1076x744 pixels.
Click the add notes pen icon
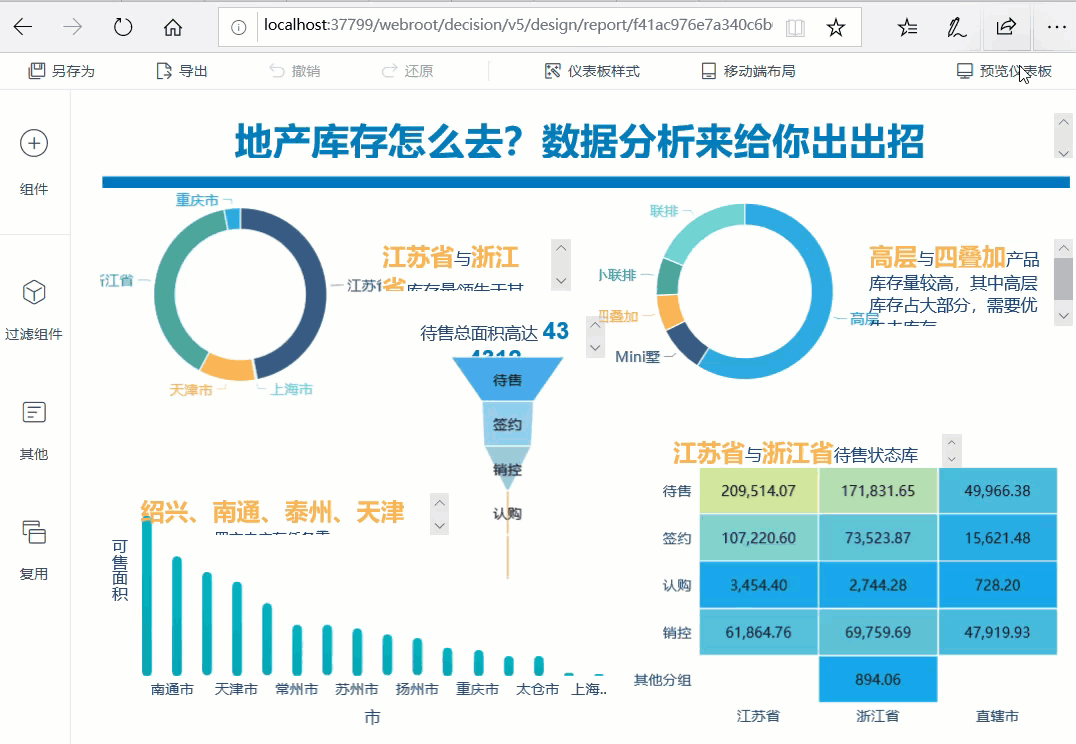956,27
